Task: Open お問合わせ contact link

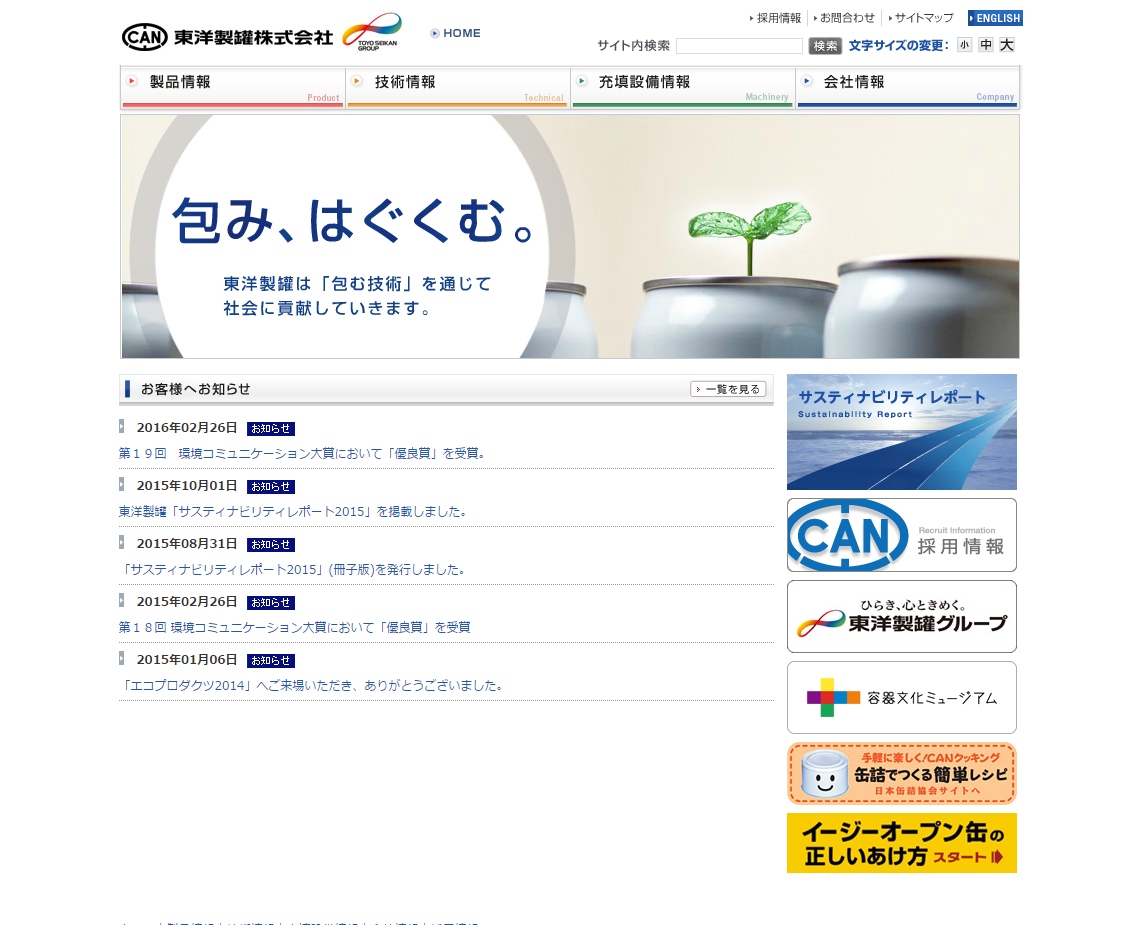Action: pos(844,18)
